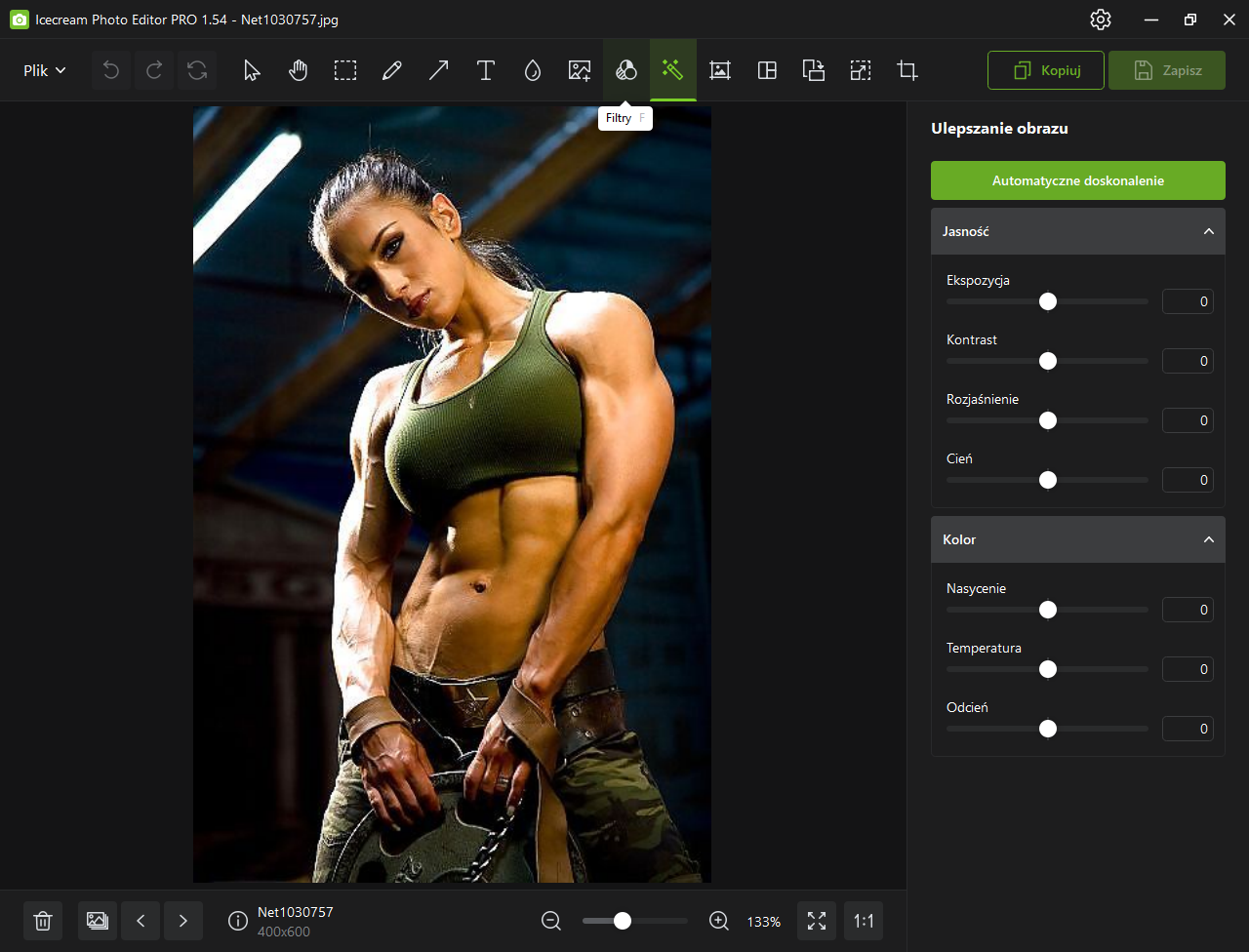Click the Temperatura value field
Screen dimensions: 1249x952
point(1188,669)
